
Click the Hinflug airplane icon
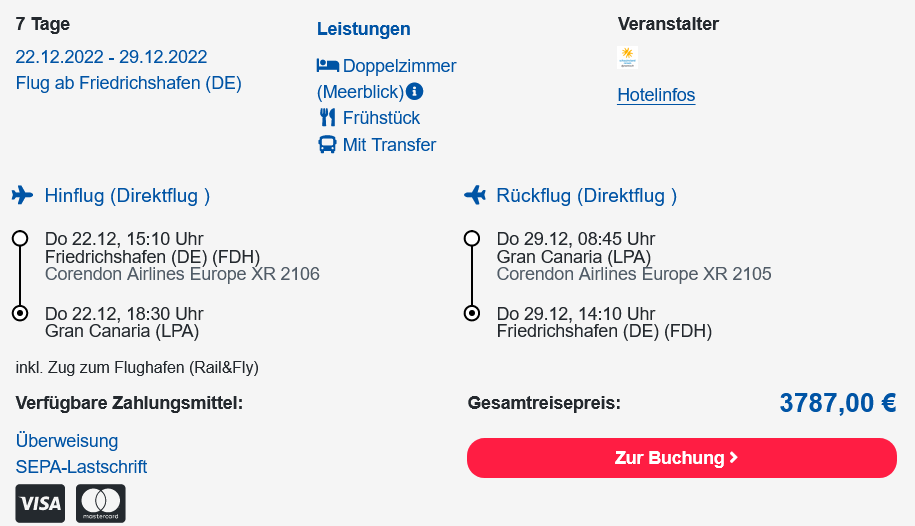pos(22,195)
